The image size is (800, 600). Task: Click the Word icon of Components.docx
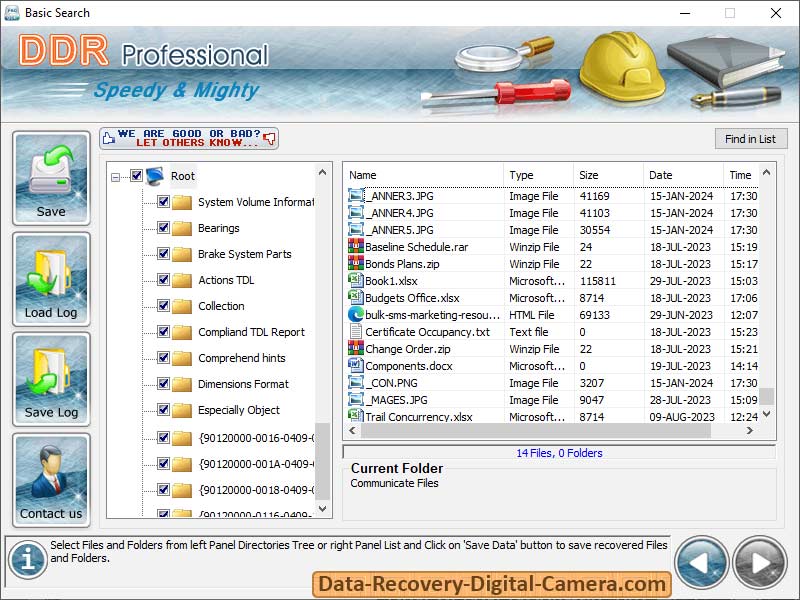pyautogui.click(x=356, y=366)
